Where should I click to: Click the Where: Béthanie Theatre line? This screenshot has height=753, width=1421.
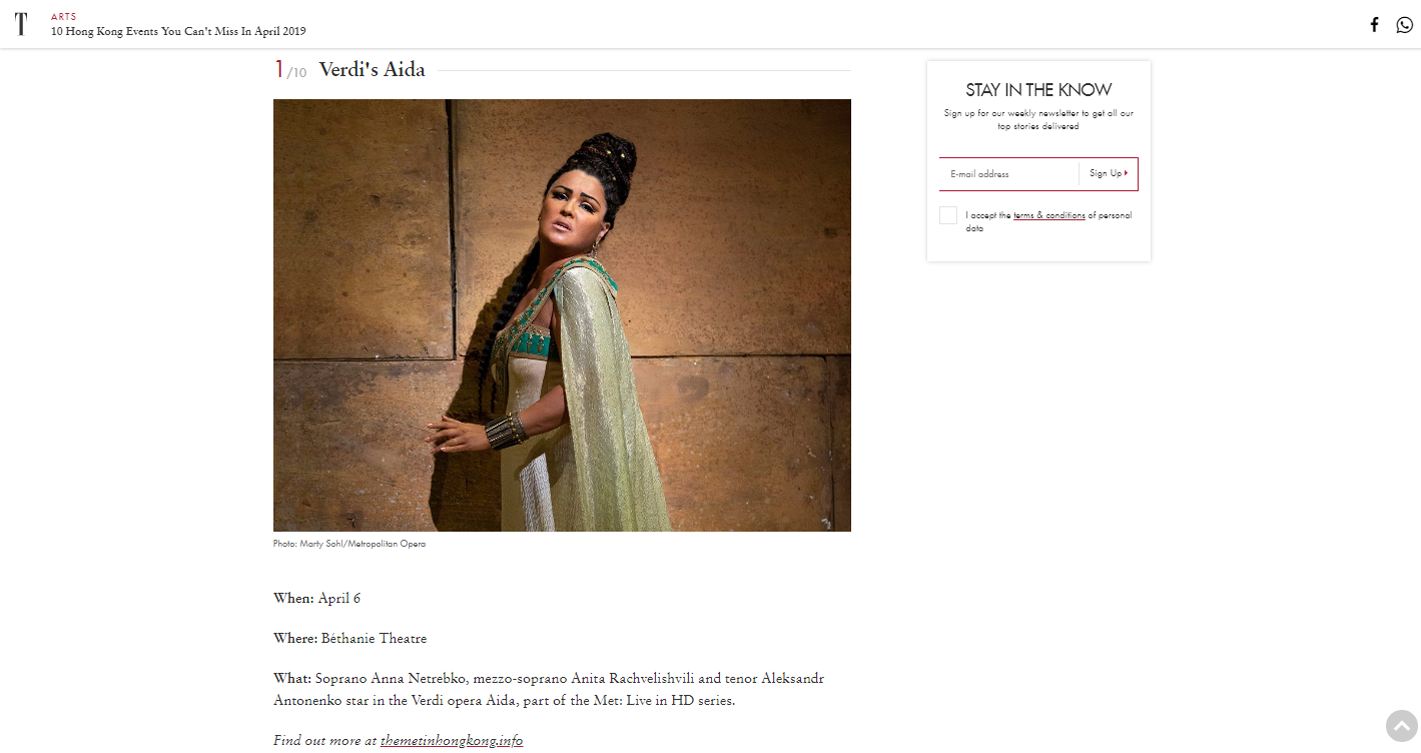coord(350,639)
